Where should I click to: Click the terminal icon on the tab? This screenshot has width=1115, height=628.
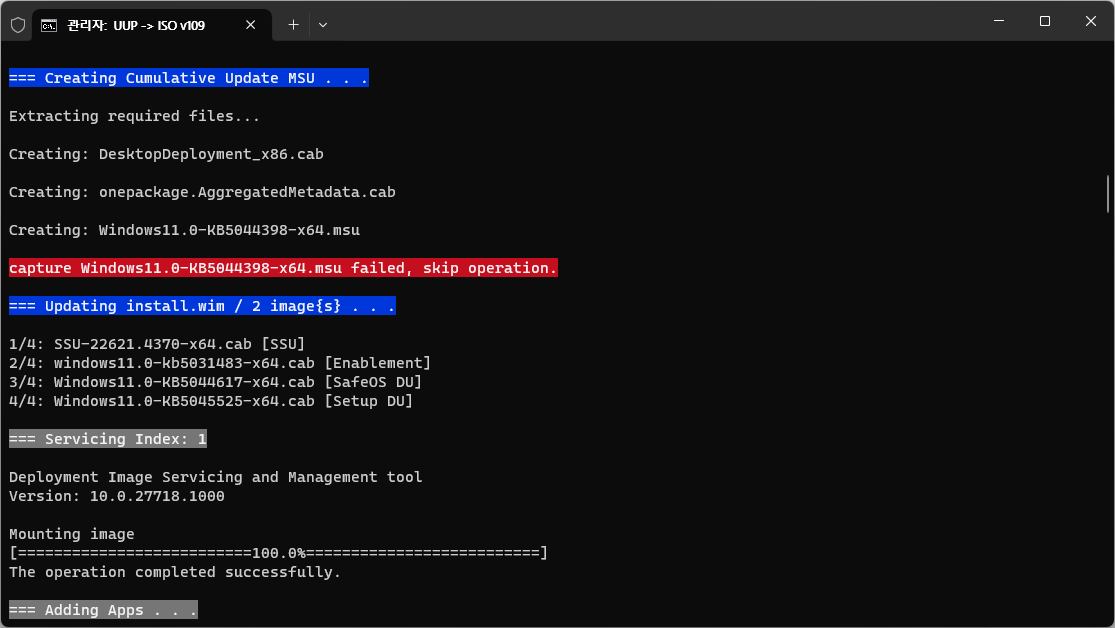49,26
